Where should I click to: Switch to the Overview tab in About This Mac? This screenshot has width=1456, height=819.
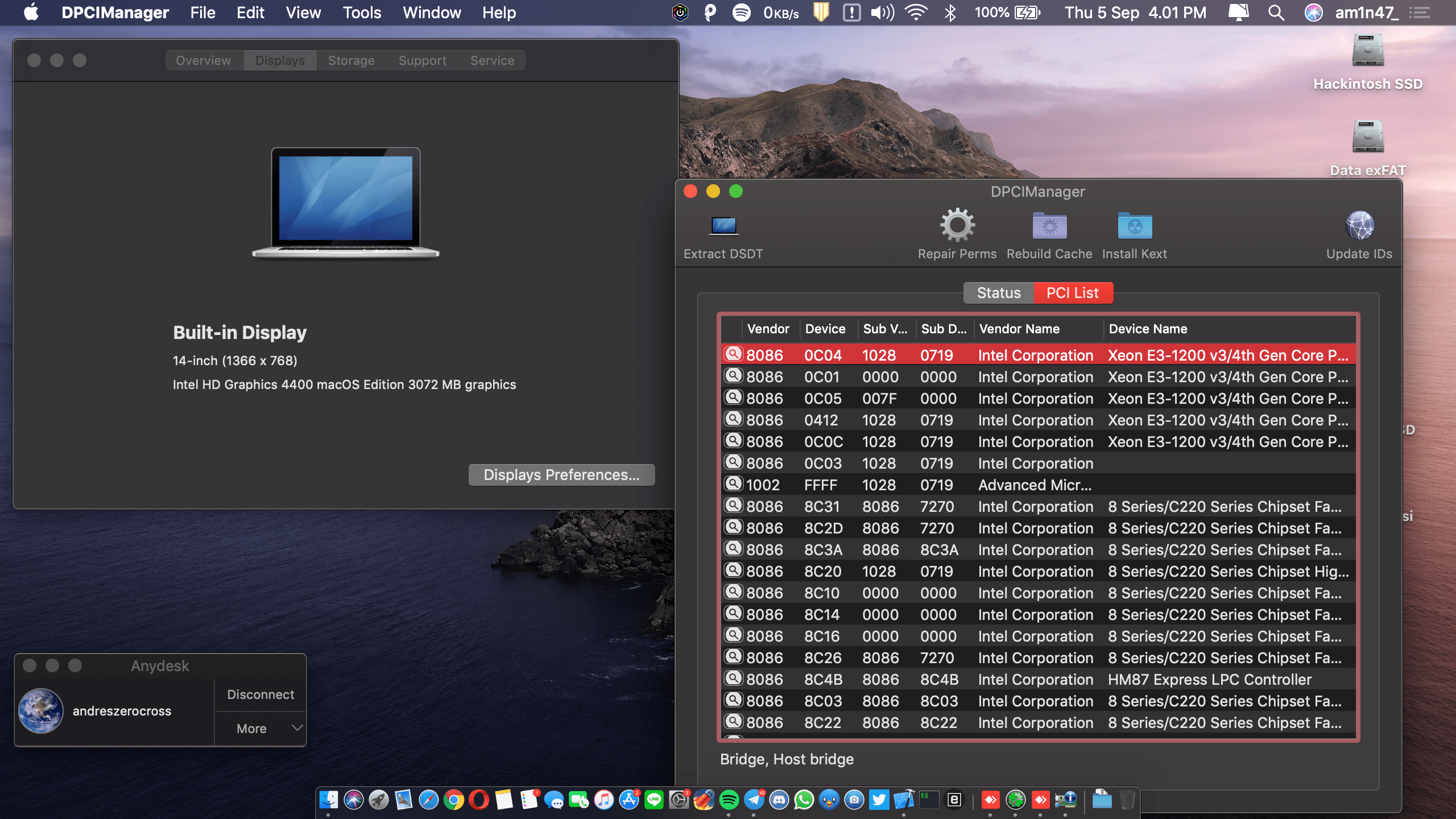click(204, 60)
